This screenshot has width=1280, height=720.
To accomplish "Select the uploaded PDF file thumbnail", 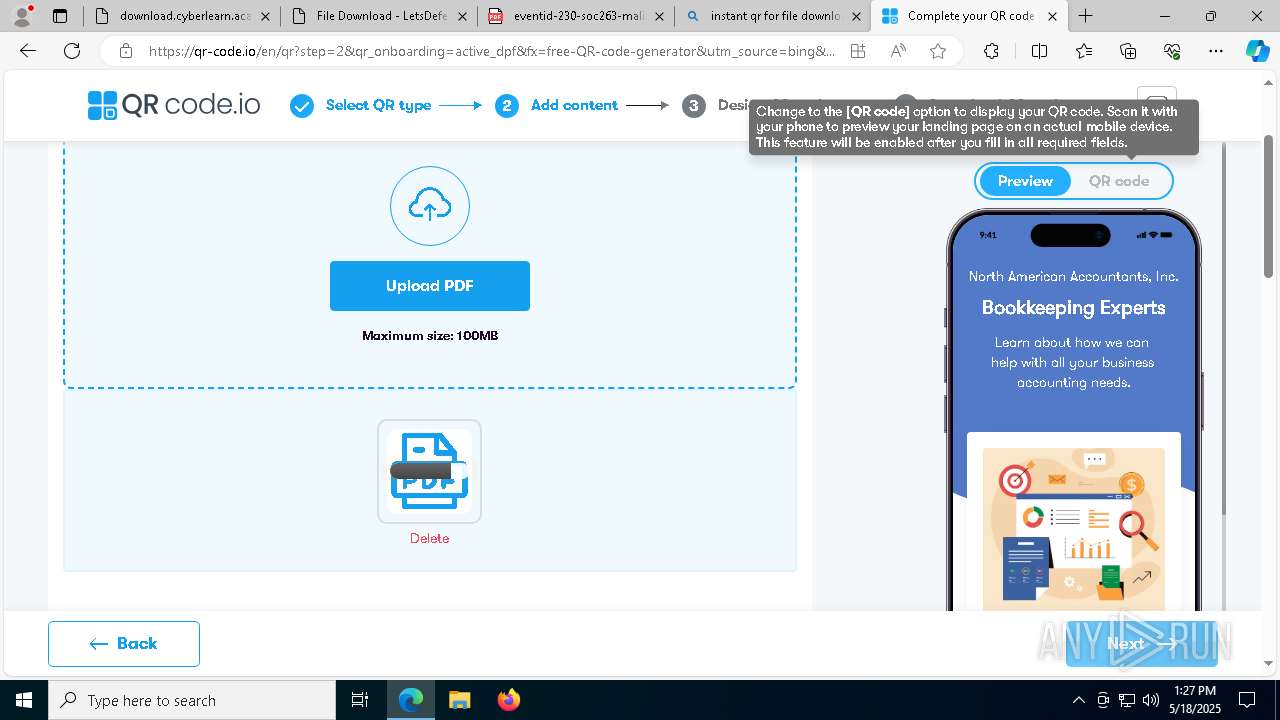I will [x=429, y=471].
